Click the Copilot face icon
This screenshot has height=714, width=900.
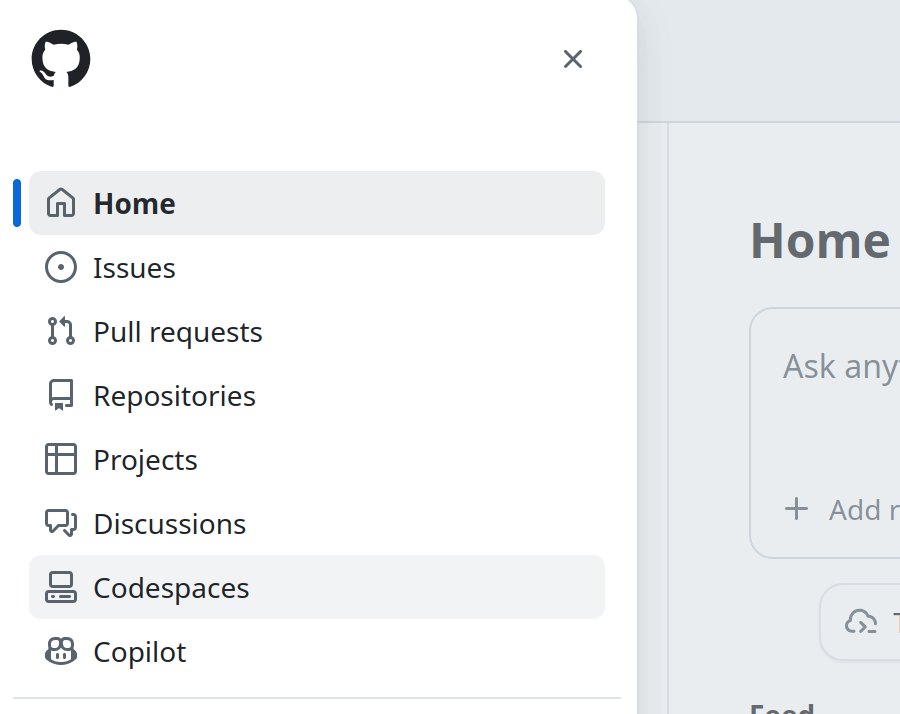pos(61,652)
